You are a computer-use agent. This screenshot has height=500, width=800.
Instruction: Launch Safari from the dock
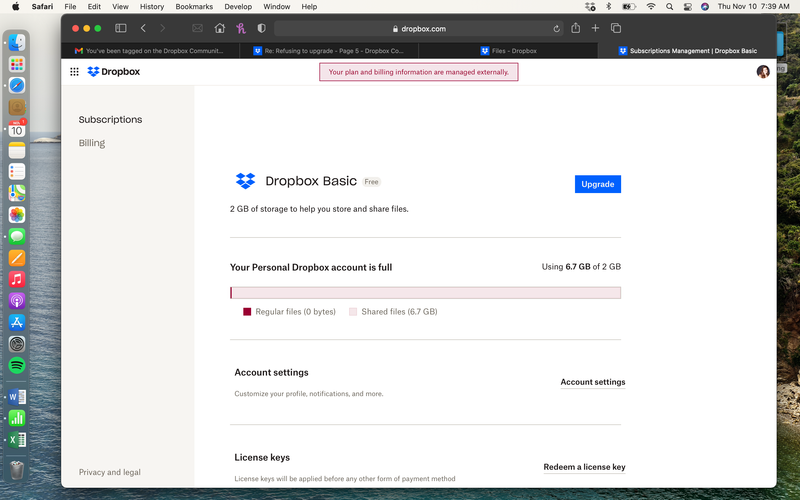17,86
